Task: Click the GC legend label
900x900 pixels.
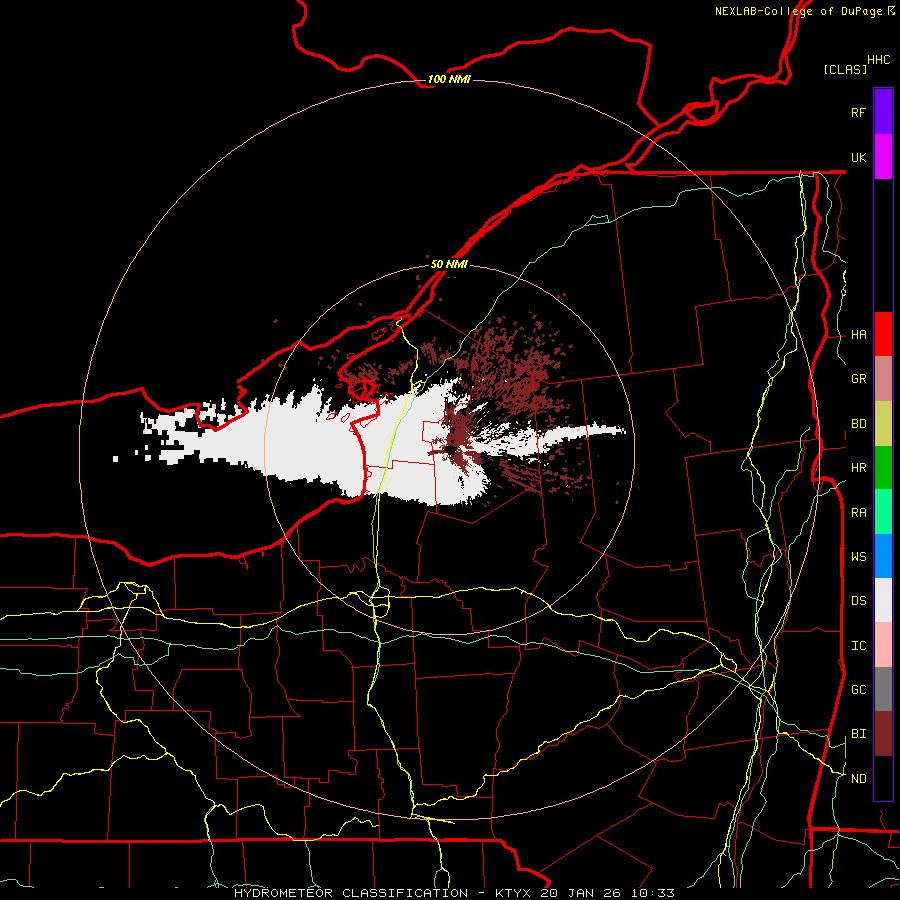Action: [x=858, y=690]
